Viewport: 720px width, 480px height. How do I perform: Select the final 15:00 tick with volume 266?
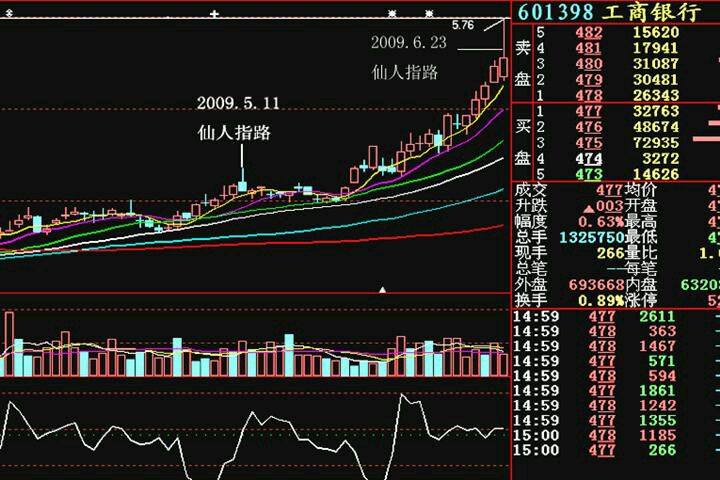[x=616, y=450]
